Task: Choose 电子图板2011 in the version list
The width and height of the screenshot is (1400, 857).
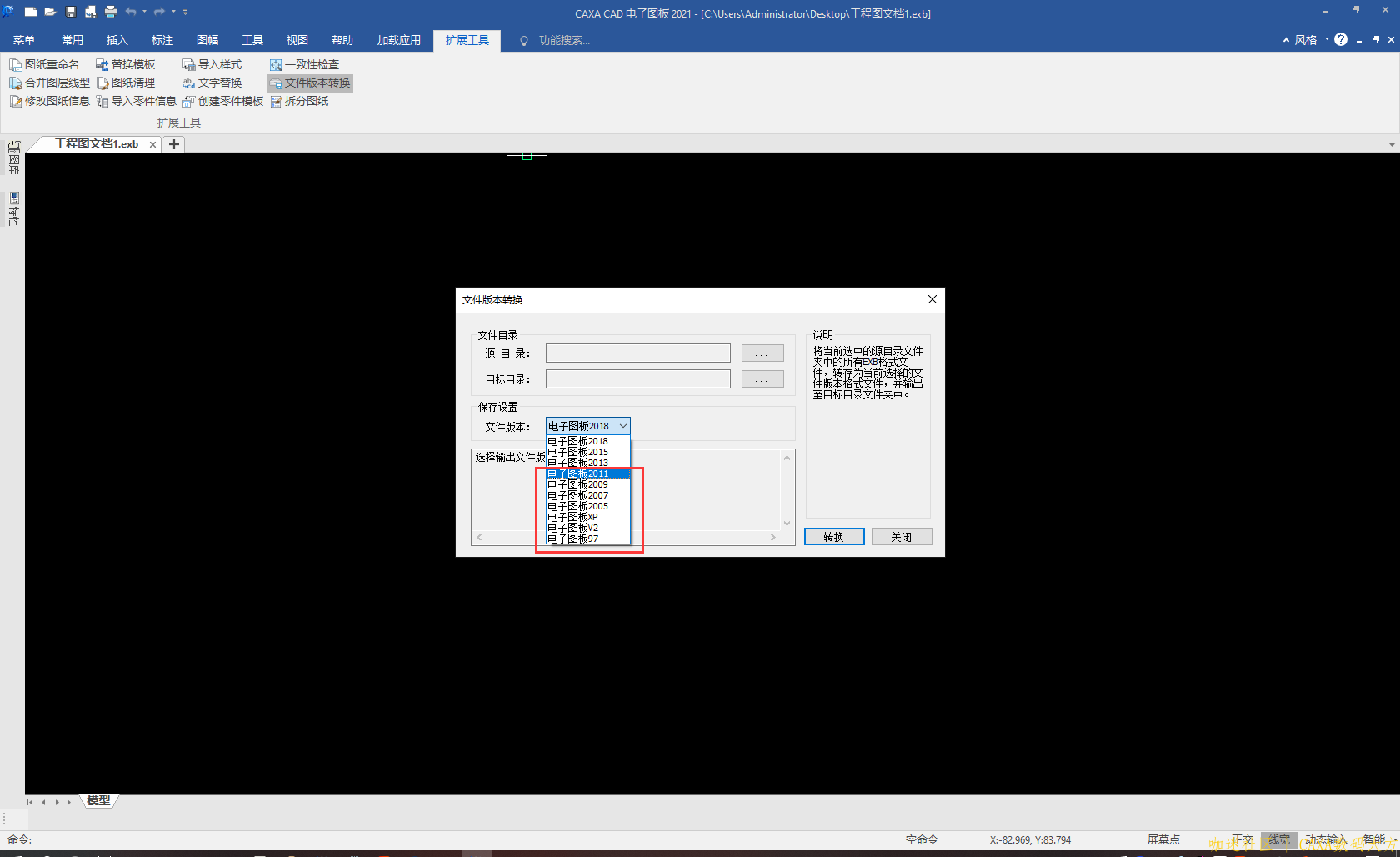Action: click(x=588, y=474)
